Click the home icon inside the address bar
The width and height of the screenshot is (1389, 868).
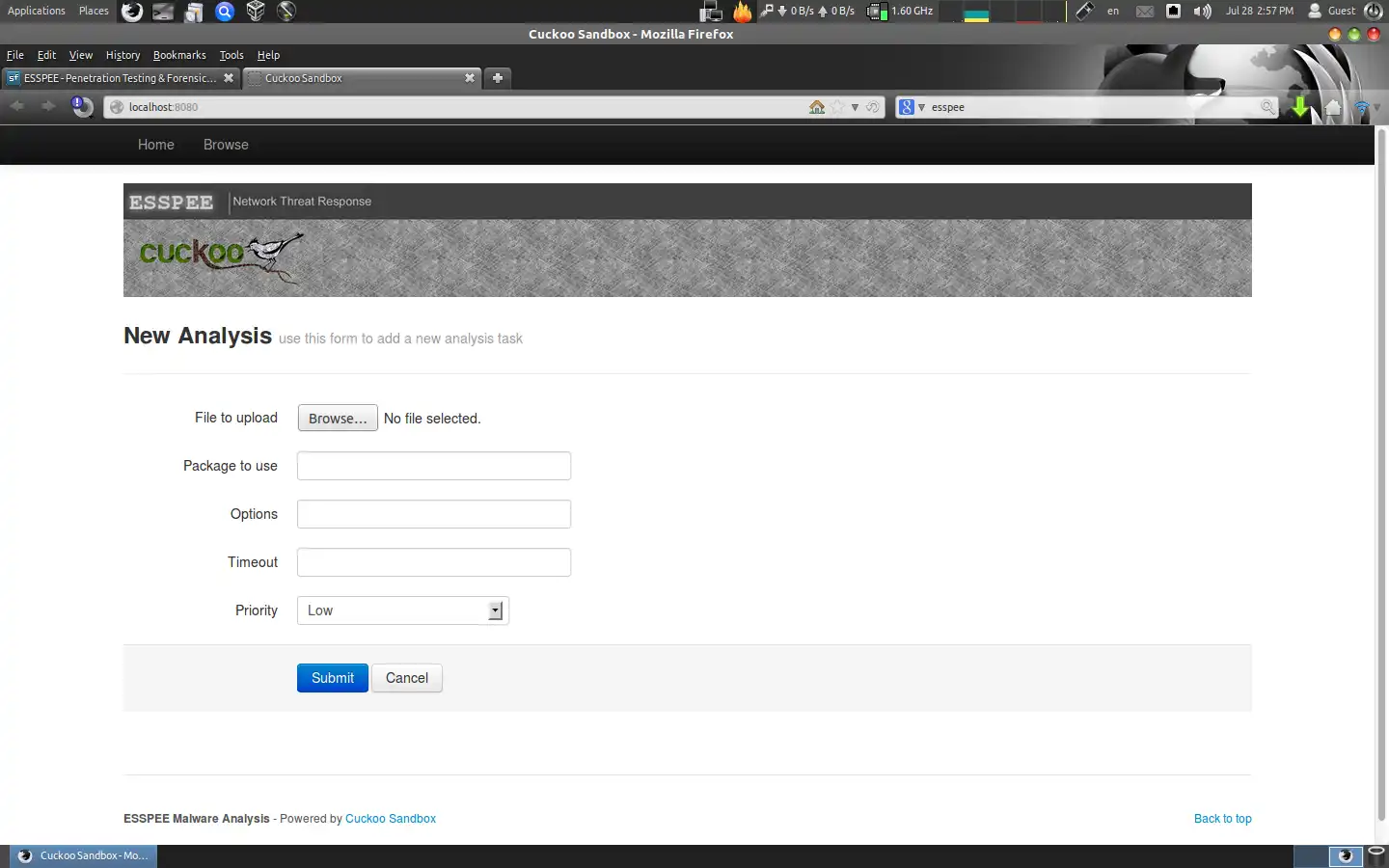(817, 107)
